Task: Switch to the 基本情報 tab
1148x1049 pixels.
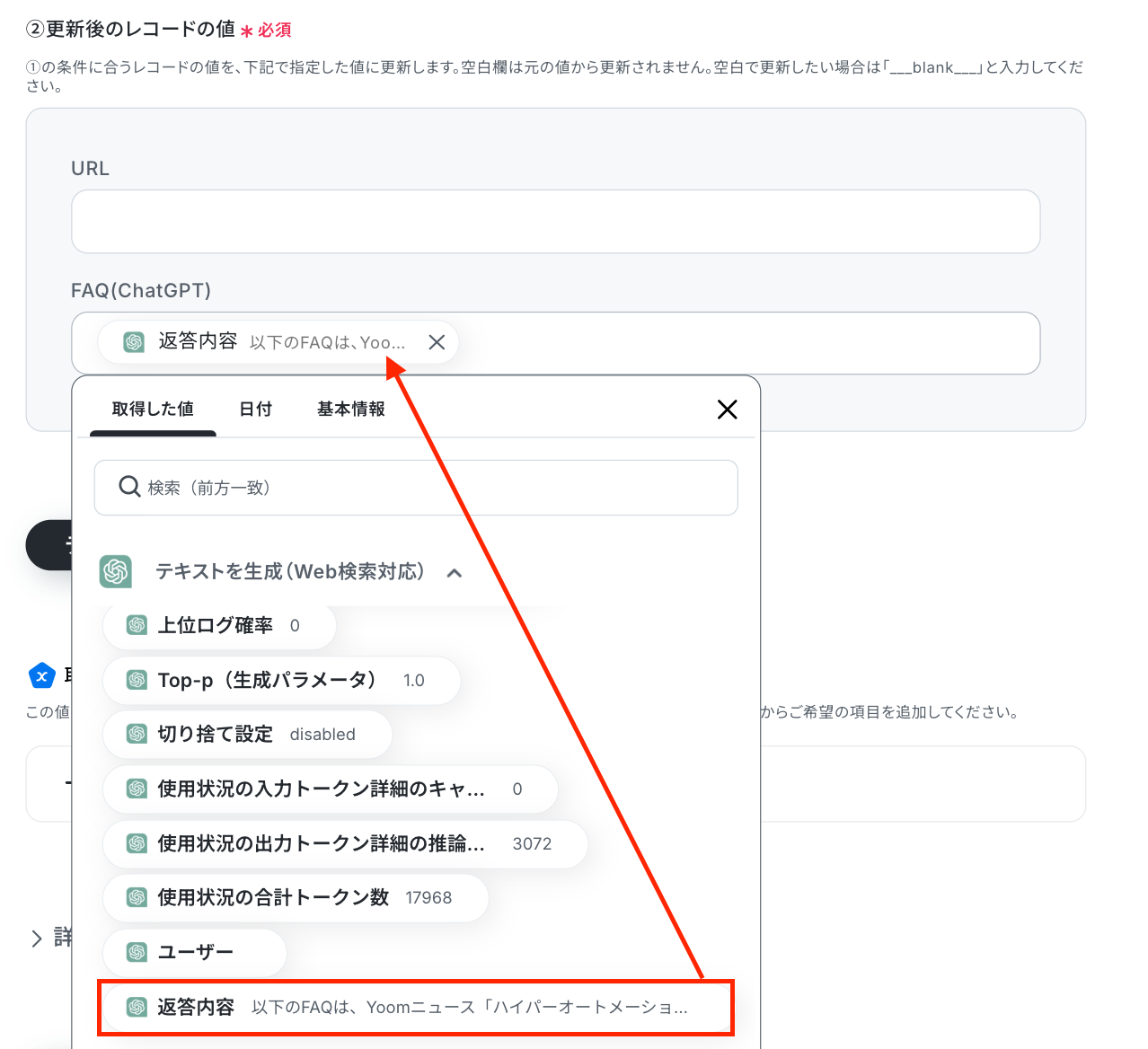Action: click(x=351, y=409)
